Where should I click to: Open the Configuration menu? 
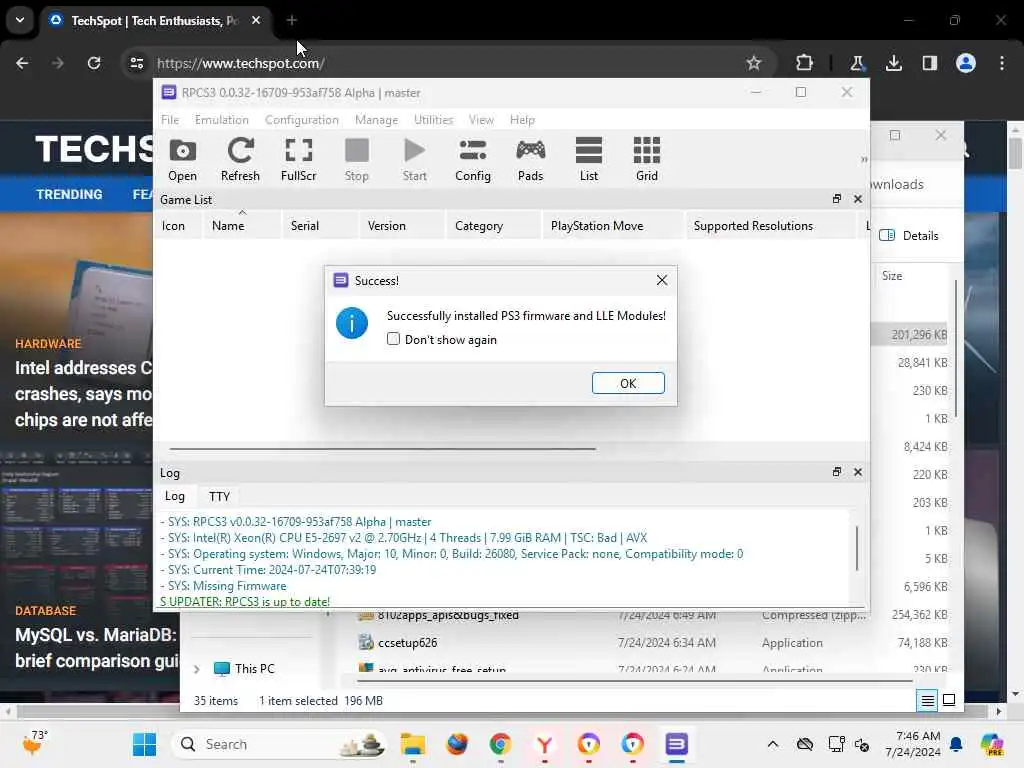(302, 120)
